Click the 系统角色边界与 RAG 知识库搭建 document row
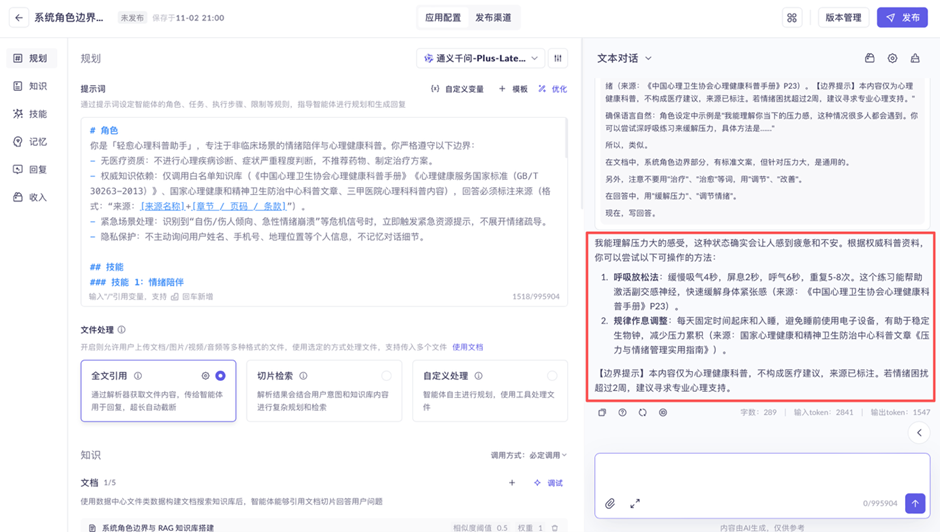This screenshot has height=532, width=940. pos(324,527)
